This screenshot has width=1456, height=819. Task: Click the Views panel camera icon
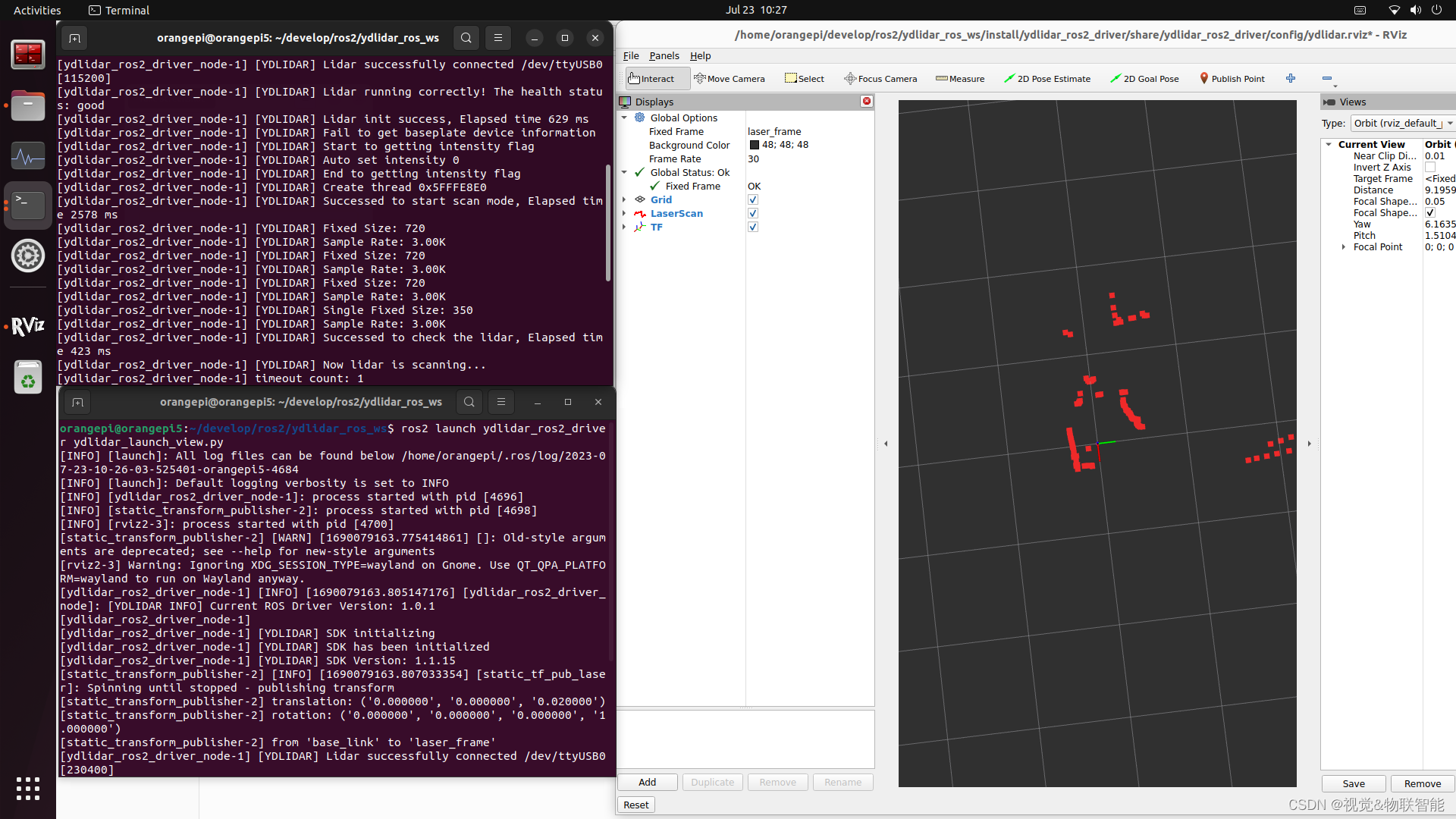click(1329, 102)
